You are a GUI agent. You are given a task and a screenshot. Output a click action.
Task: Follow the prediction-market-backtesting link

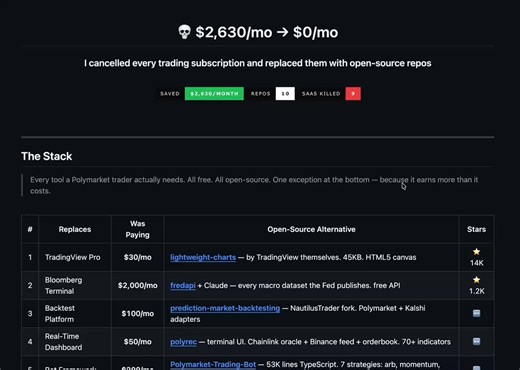[225, 308]
